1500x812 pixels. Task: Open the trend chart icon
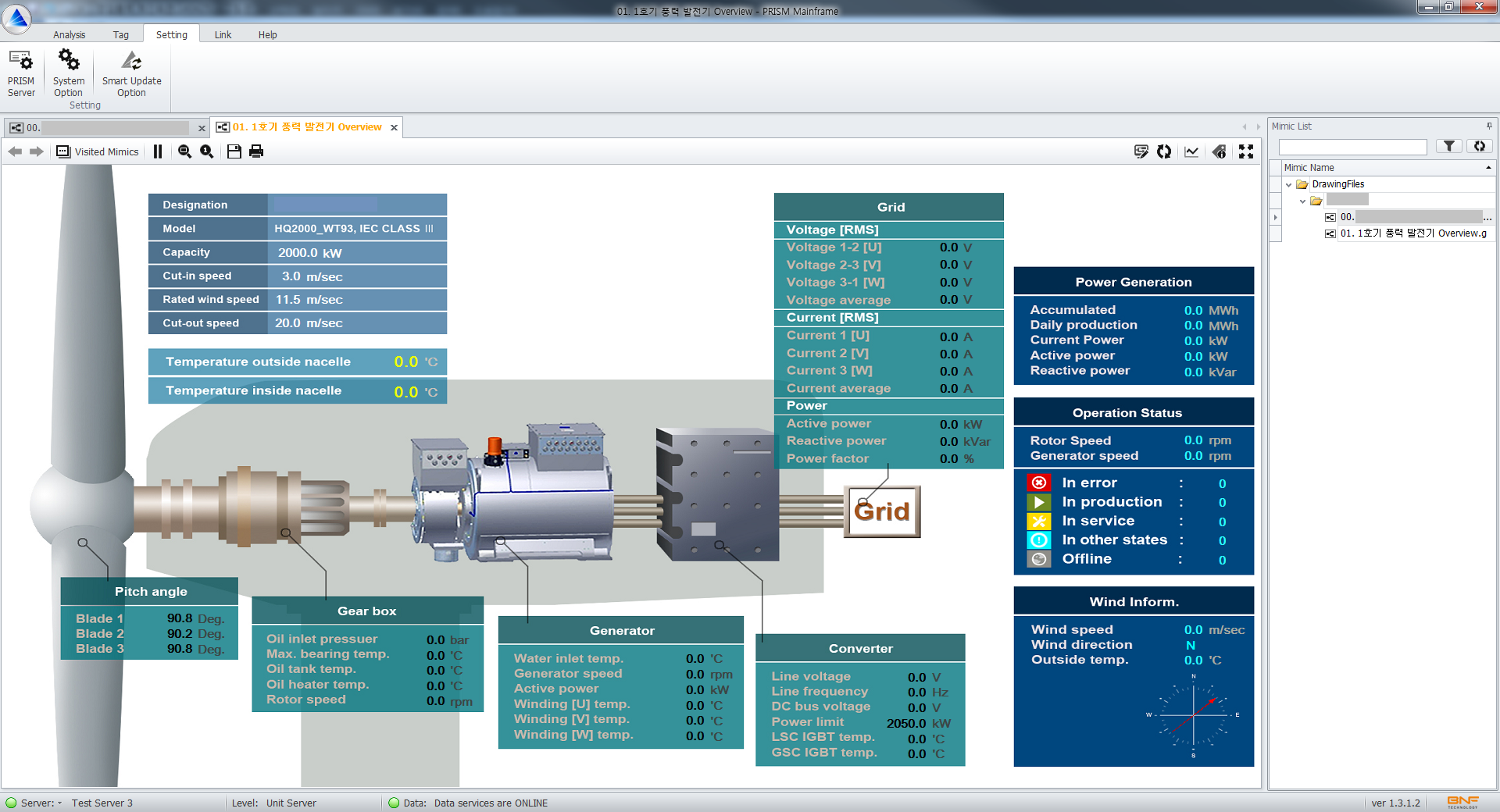tap(1191, 151)
